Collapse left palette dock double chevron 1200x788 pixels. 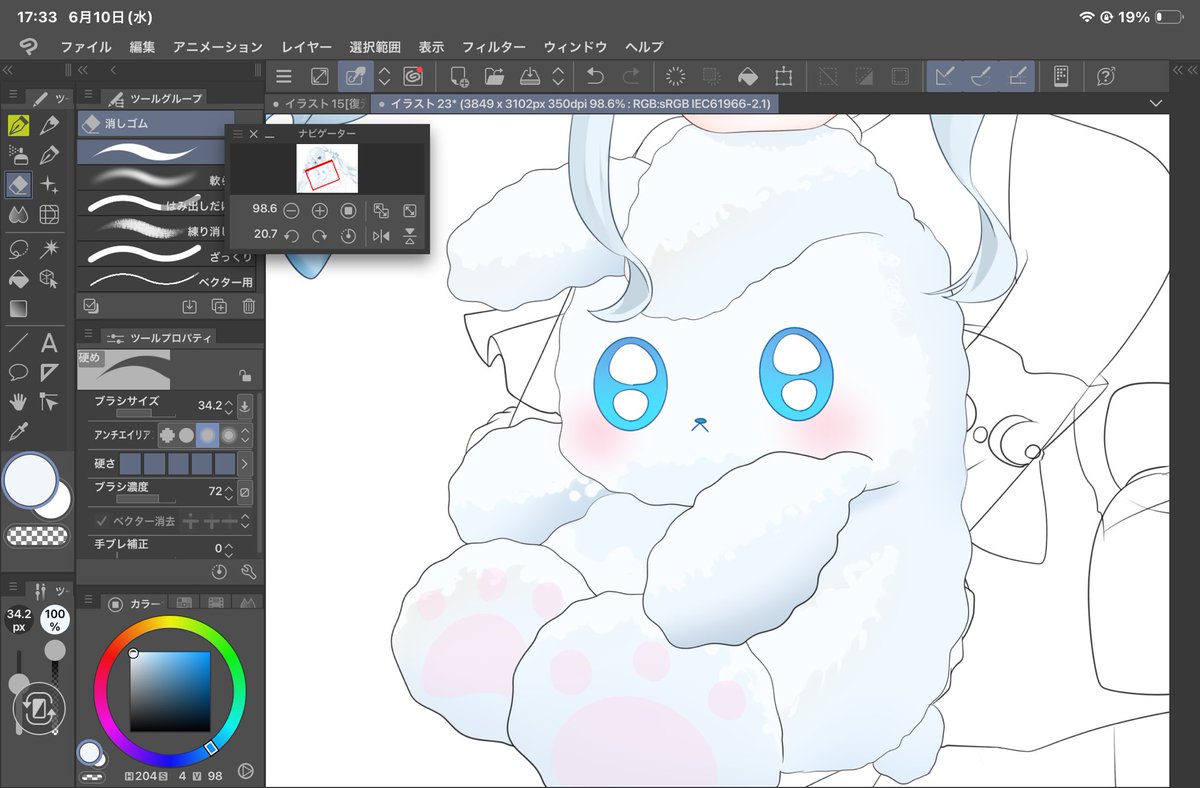click(7, 70)
